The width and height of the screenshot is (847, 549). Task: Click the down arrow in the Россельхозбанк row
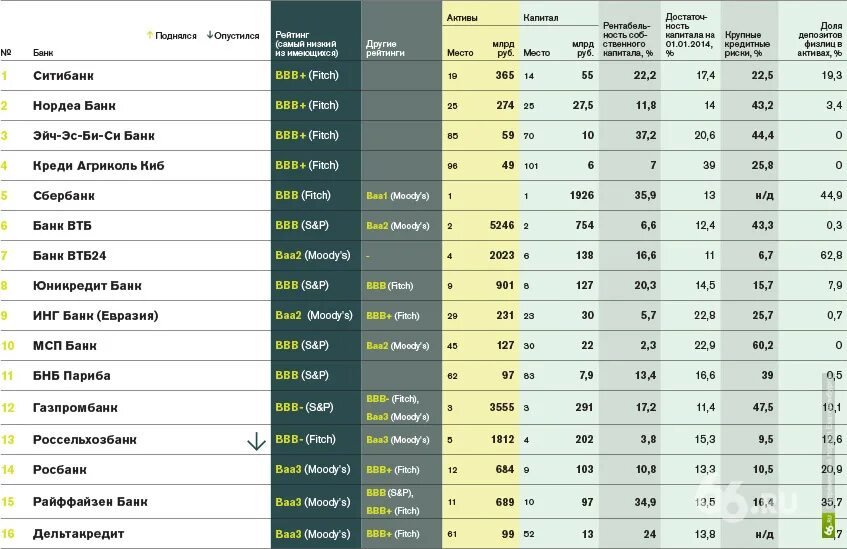click(x=256, y=441)
